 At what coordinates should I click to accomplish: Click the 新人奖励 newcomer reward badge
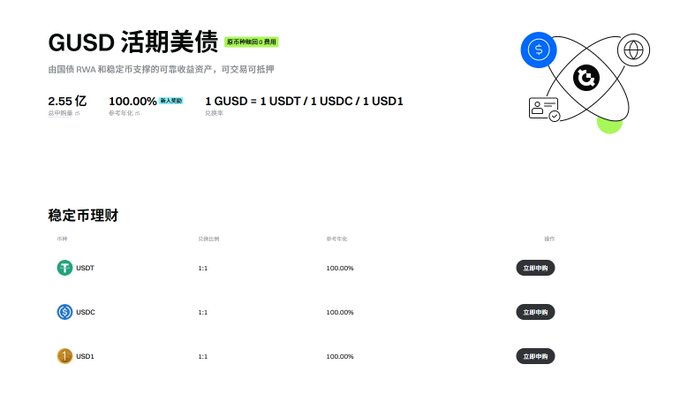pyautogui.click(x=171, y=101)
